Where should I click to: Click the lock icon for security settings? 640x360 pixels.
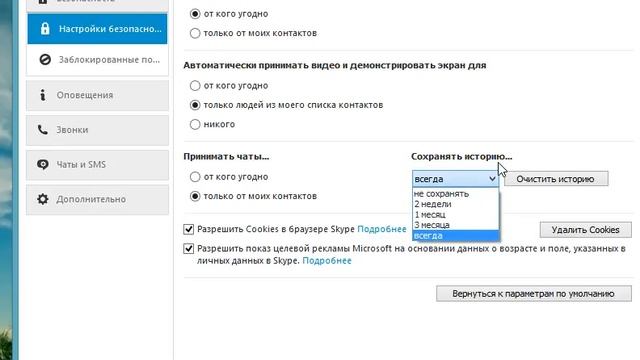click(45, 29)
